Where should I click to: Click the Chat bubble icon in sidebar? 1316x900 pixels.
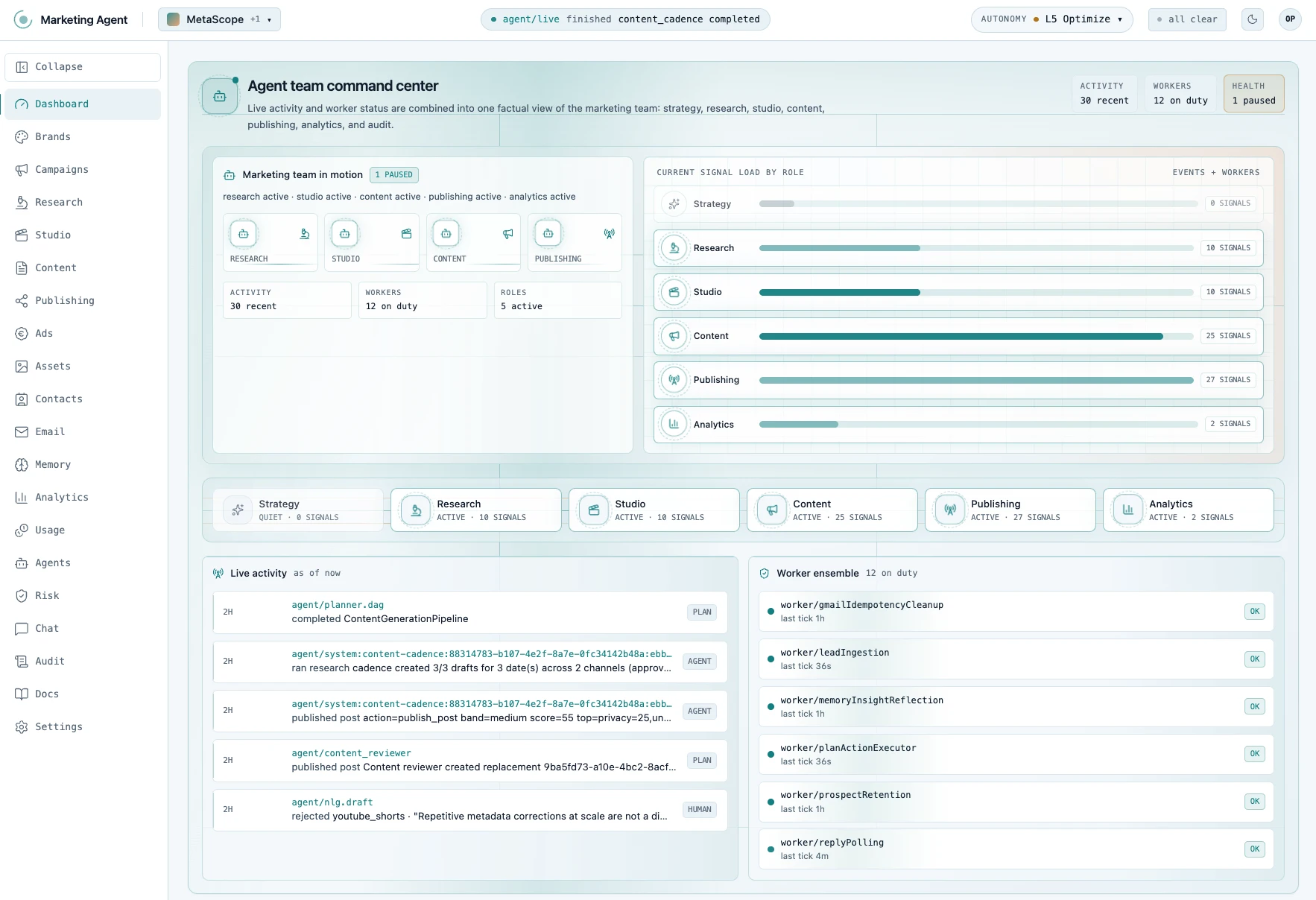pyautogui.click(x=22, y=629)
